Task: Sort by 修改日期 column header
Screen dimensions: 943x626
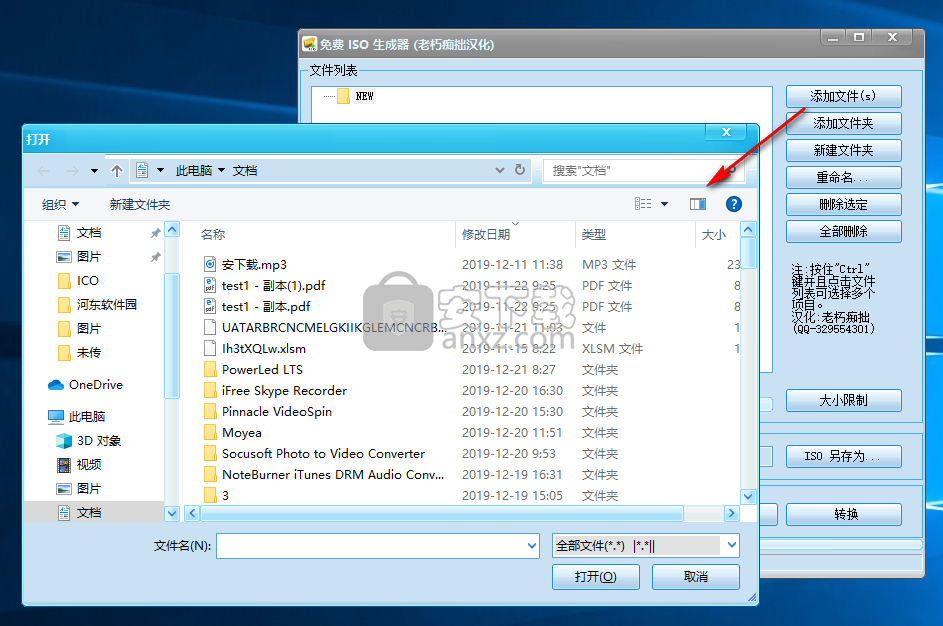Action: [x=486, y=235]
